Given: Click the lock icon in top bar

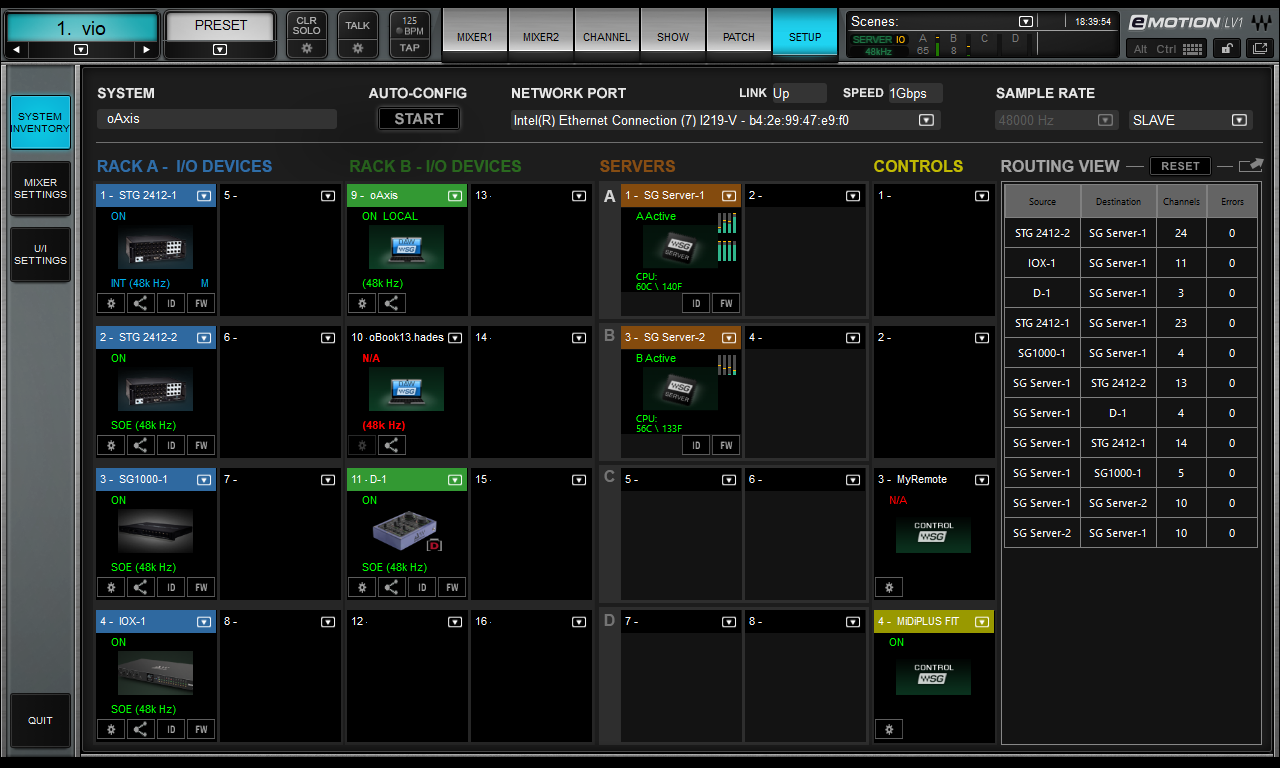Looking at the screenshot, I should point(1225,48).
